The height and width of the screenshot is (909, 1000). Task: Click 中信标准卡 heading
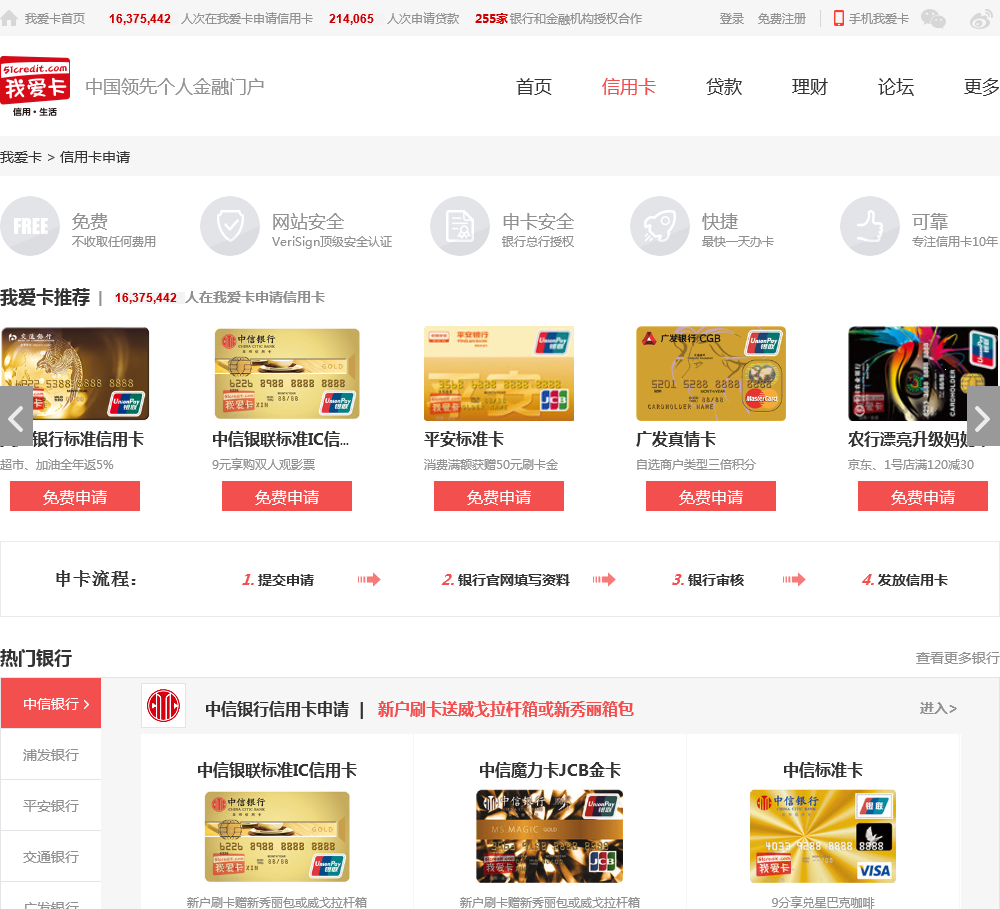[823, 770]
